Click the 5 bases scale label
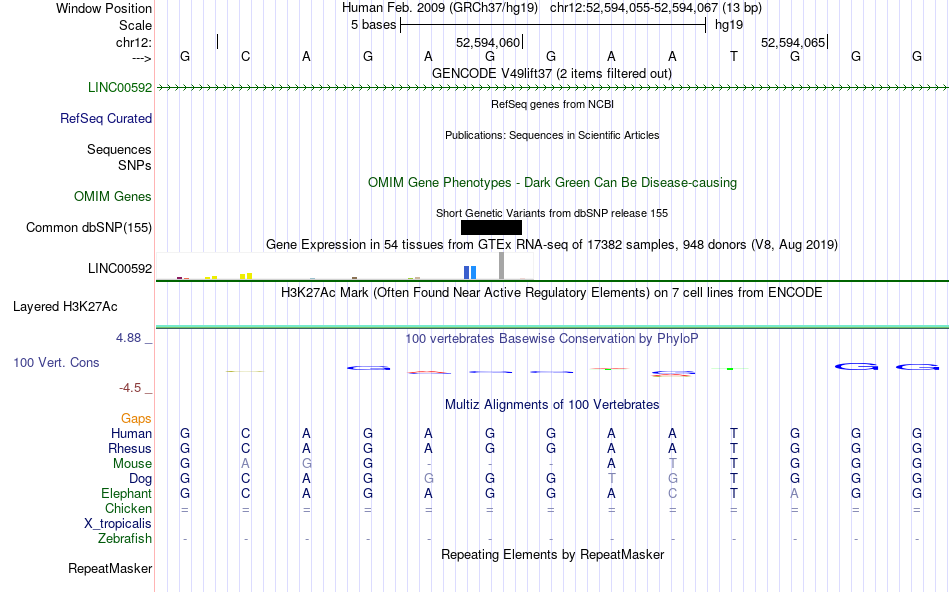This screenshot has height=592, width=950. [x=373, y=25]
